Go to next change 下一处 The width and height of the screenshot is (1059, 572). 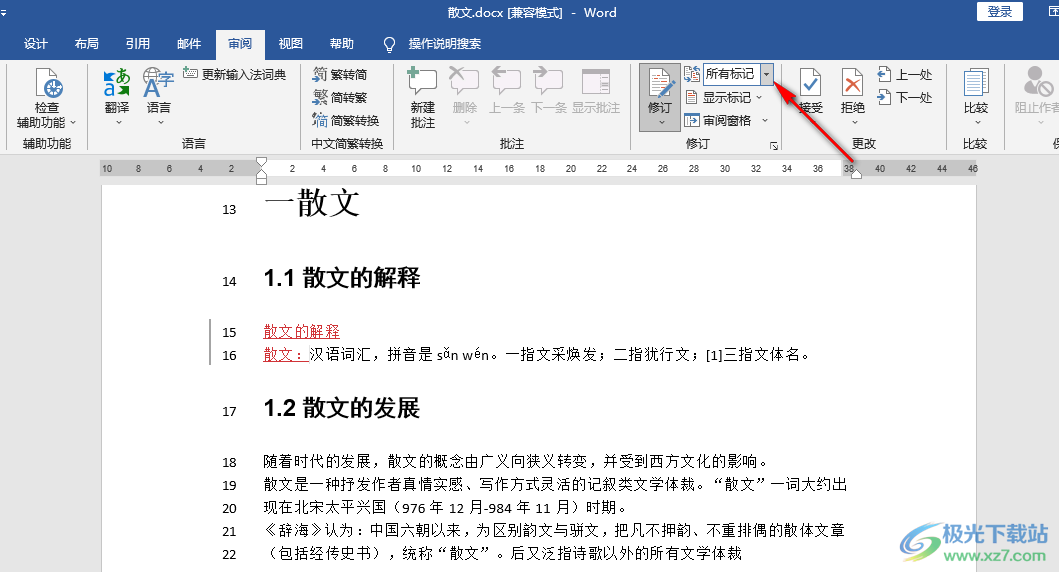905,97
